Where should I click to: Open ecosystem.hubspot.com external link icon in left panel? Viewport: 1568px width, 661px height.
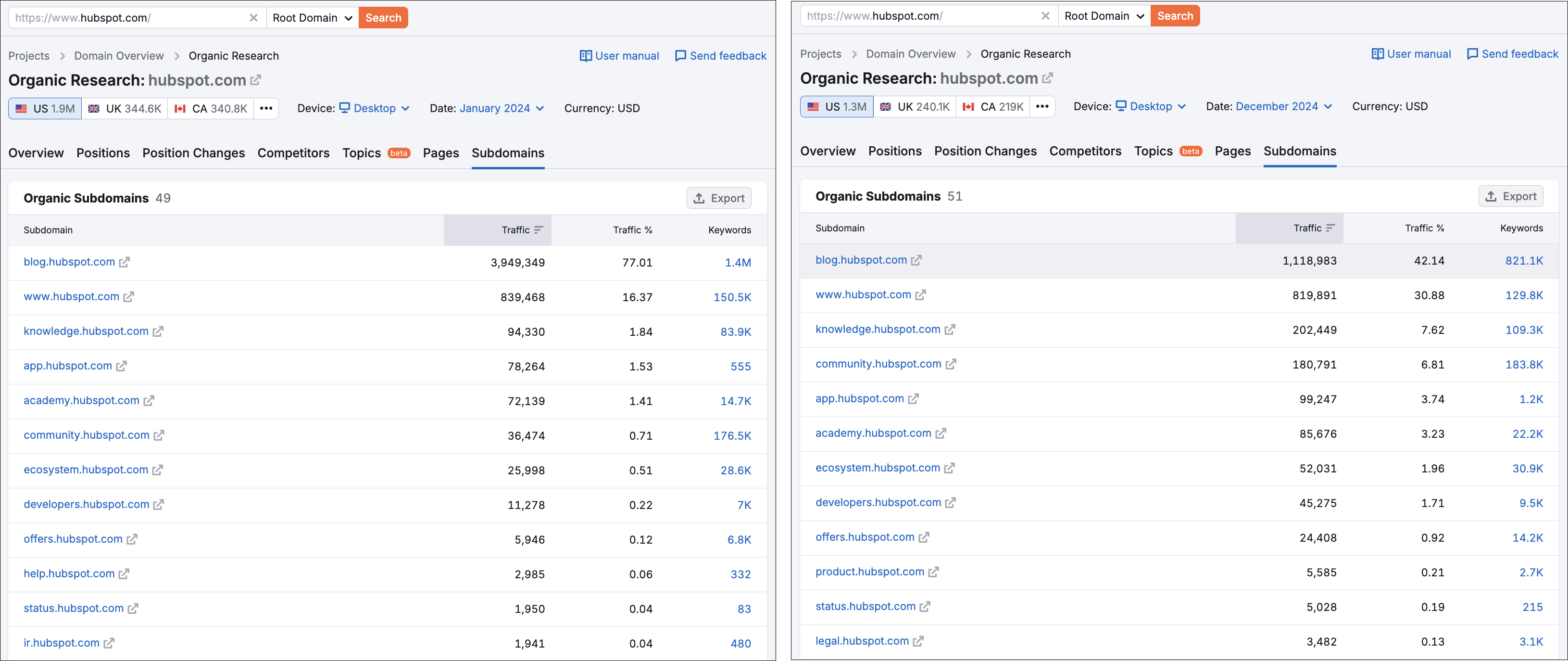point(157,470)
